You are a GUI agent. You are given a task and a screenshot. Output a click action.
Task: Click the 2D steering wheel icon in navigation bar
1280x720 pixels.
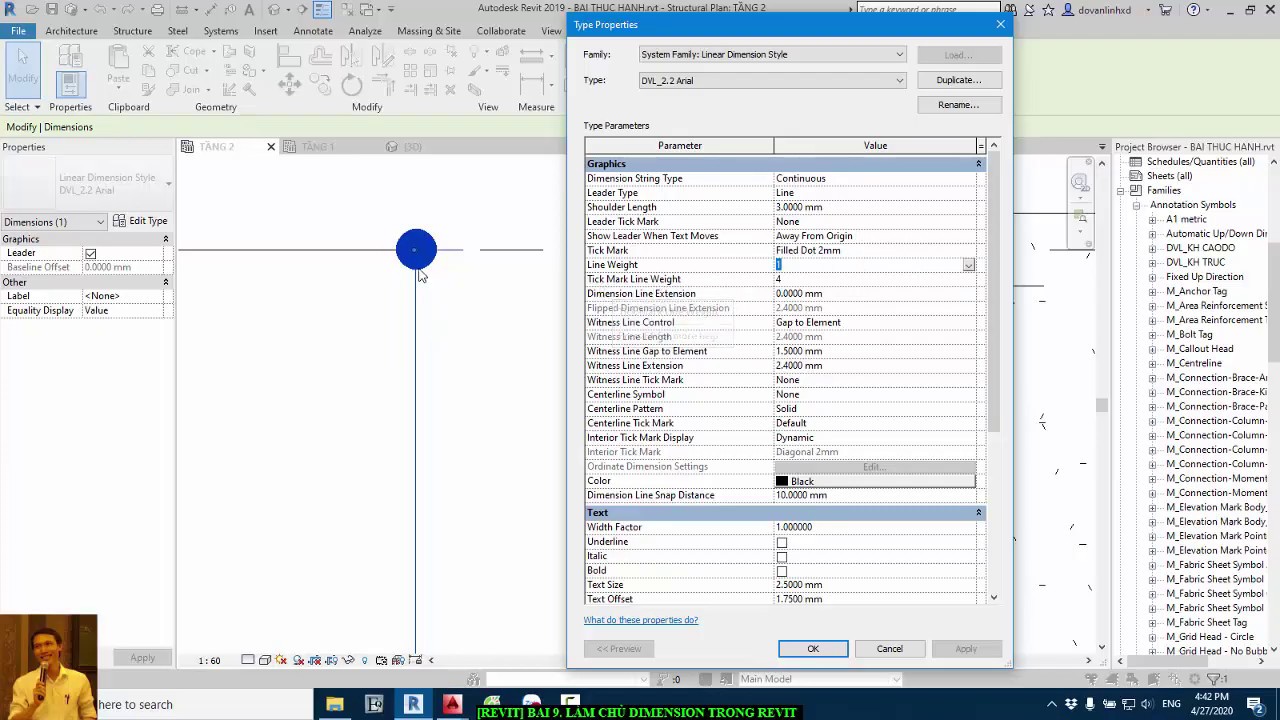(1079, 182)
